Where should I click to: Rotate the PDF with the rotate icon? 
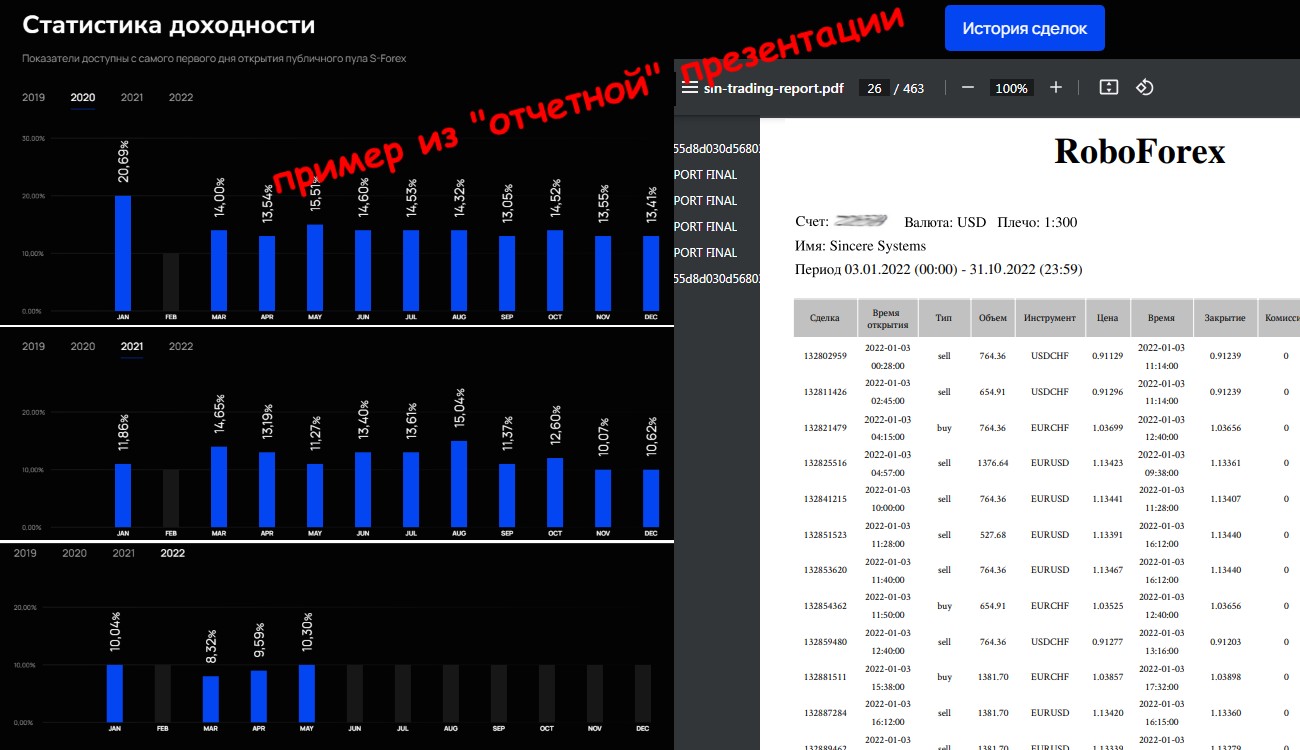pos(1145,88)
